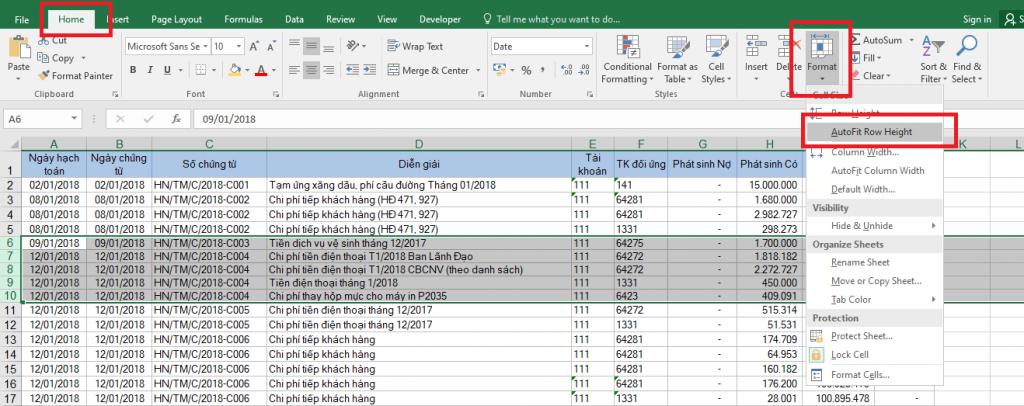Click the Merge & Center button
Screen dimensions: 1024x406
pyautogui.click(x=430, y=70)
